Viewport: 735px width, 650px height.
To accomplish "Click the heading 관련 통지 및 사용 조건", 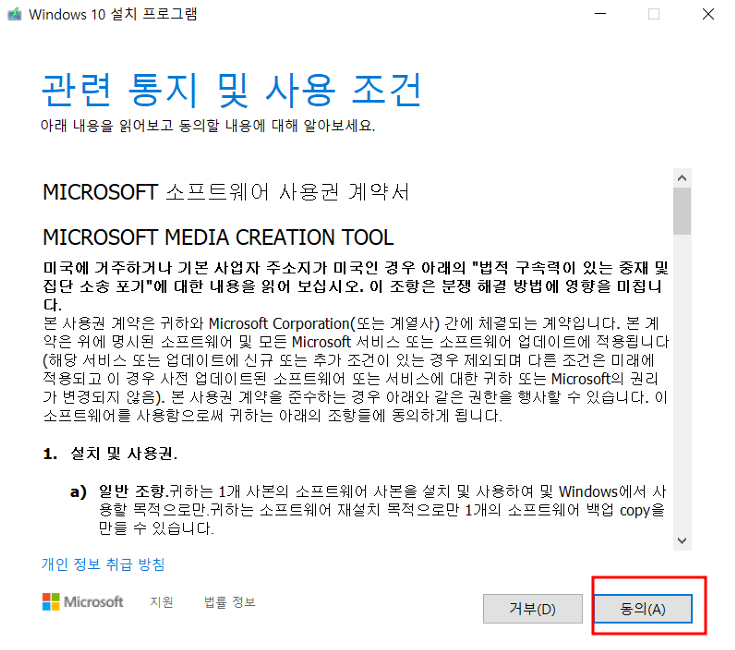I will click(x=232, y=90).
